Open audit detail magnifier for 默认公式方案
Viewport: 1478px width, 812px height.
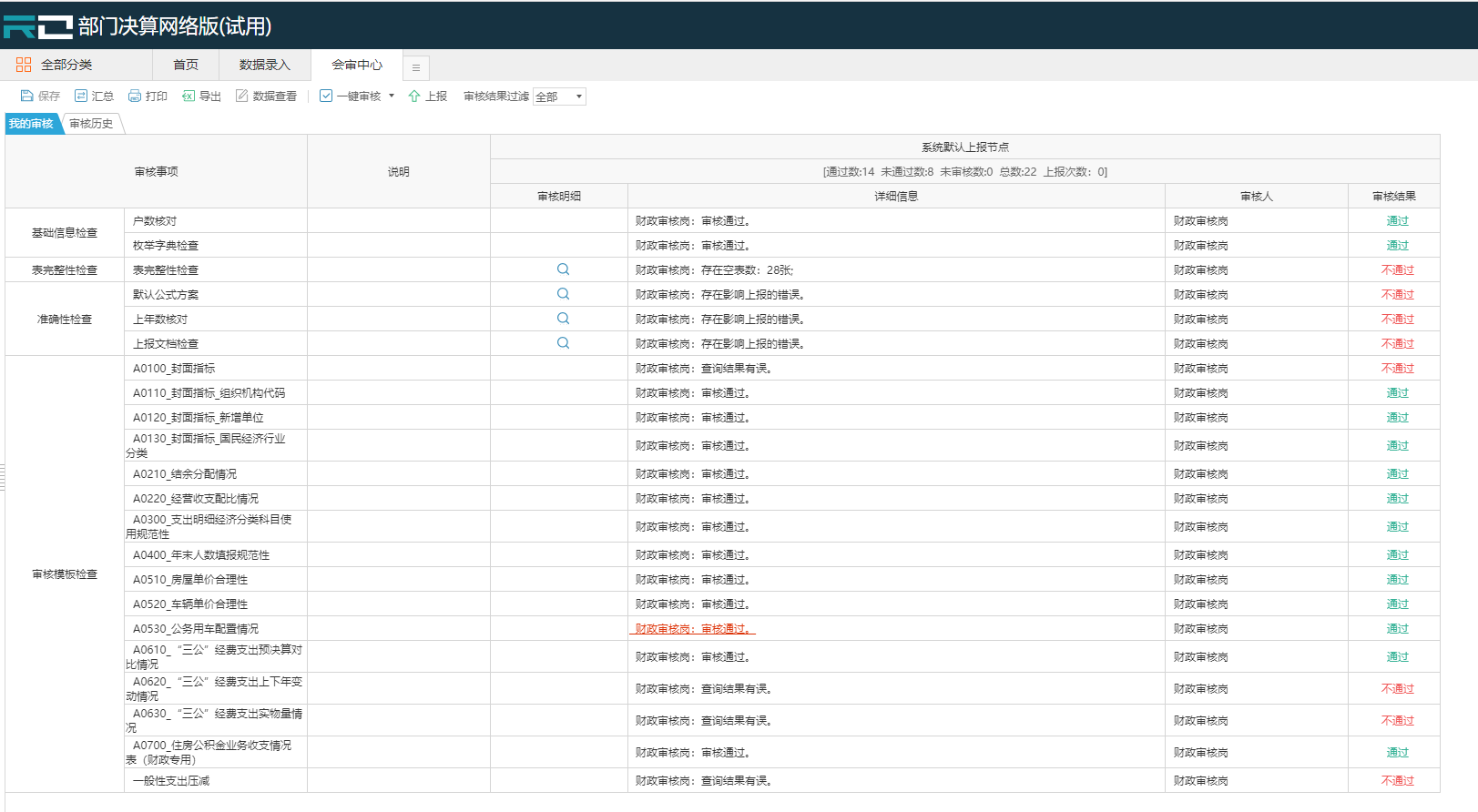563,294
